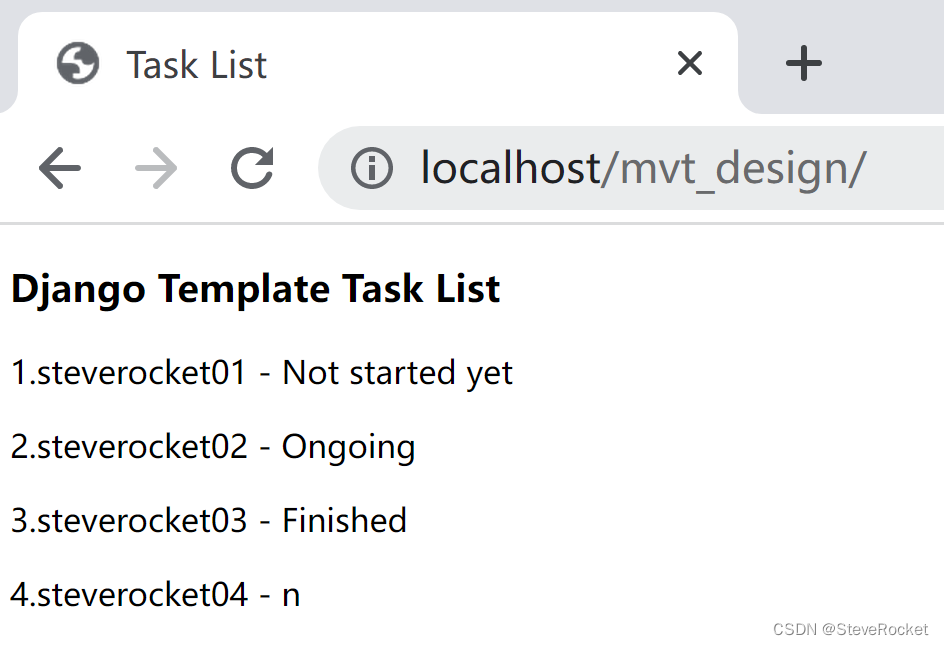This screenshot has width=944, height=645.
Task: Click the Ongoing status of steverocket02
Action: 348,447
